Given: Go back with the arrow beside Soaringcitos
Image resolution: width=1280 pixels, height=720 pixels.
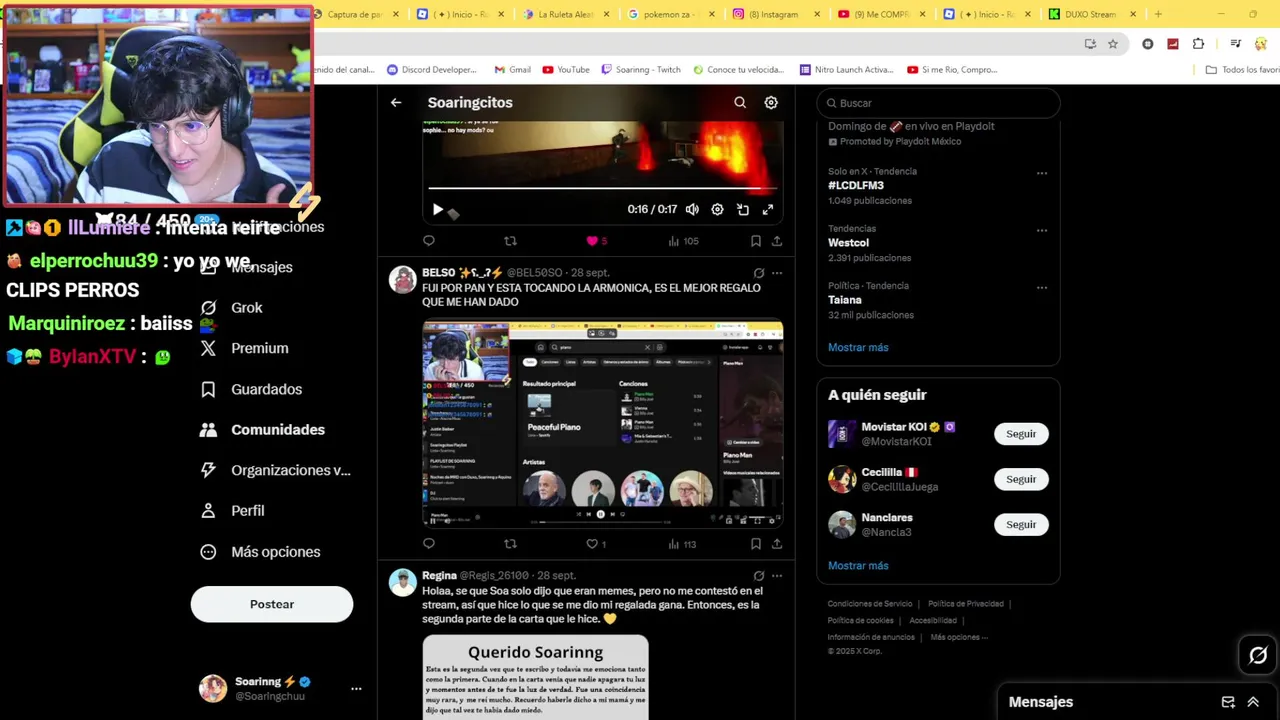Looking at the screenshot, I should 396,103.
